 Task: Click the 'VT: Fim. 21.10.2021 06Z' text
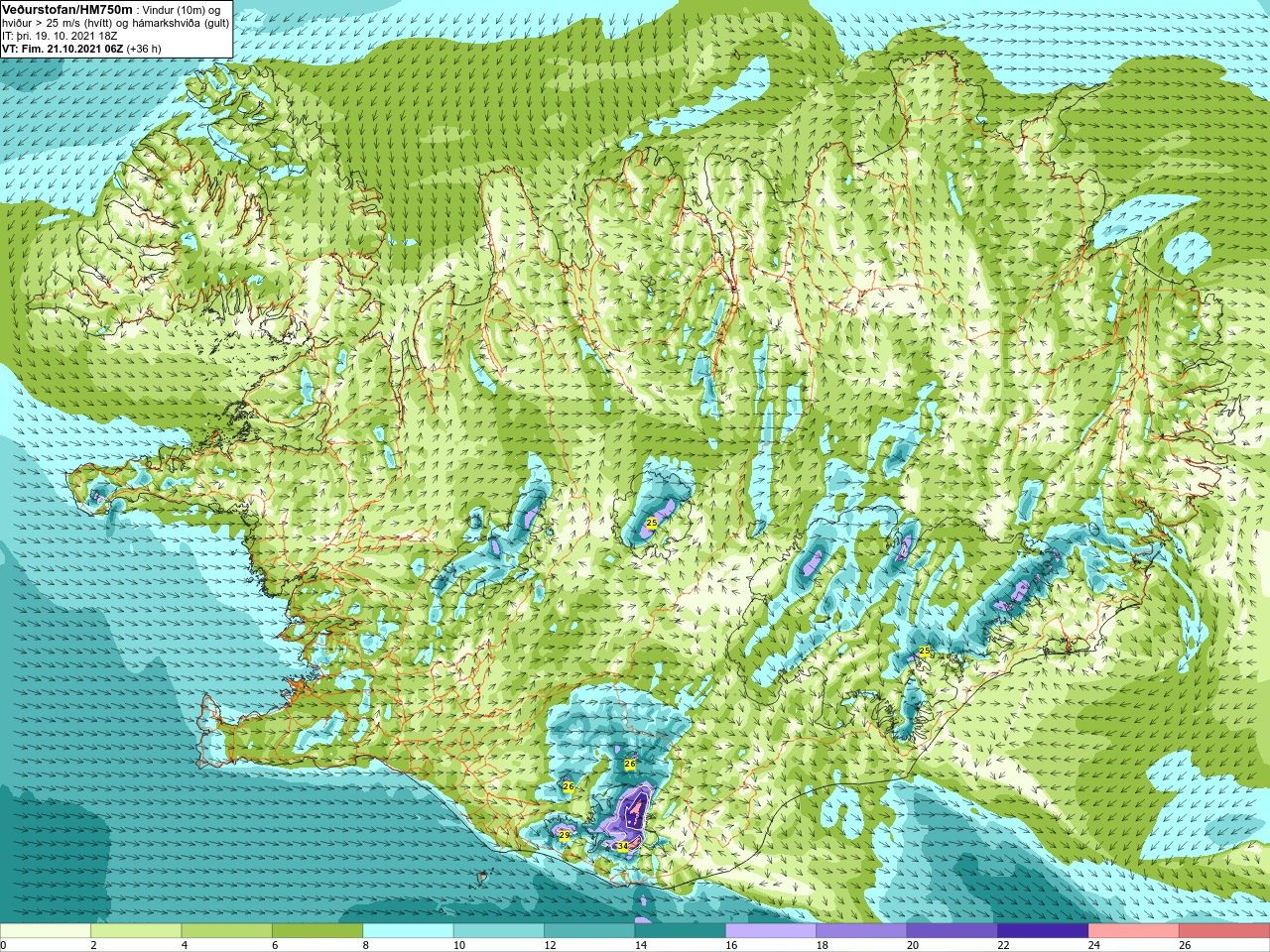[62, 49]
